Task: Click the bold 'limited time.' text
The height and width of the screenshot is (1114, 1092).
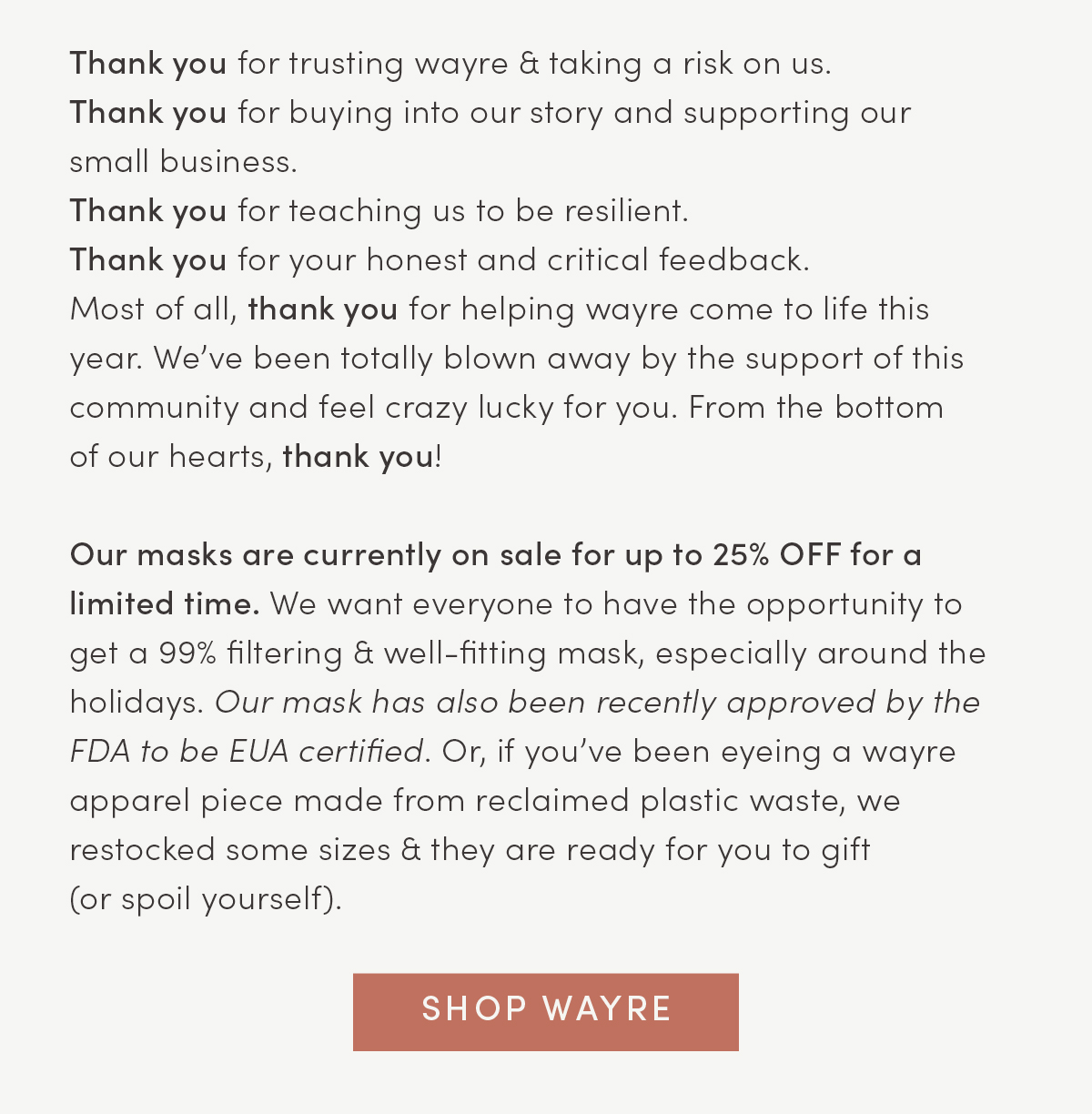Action: click(x=165, y=603)
